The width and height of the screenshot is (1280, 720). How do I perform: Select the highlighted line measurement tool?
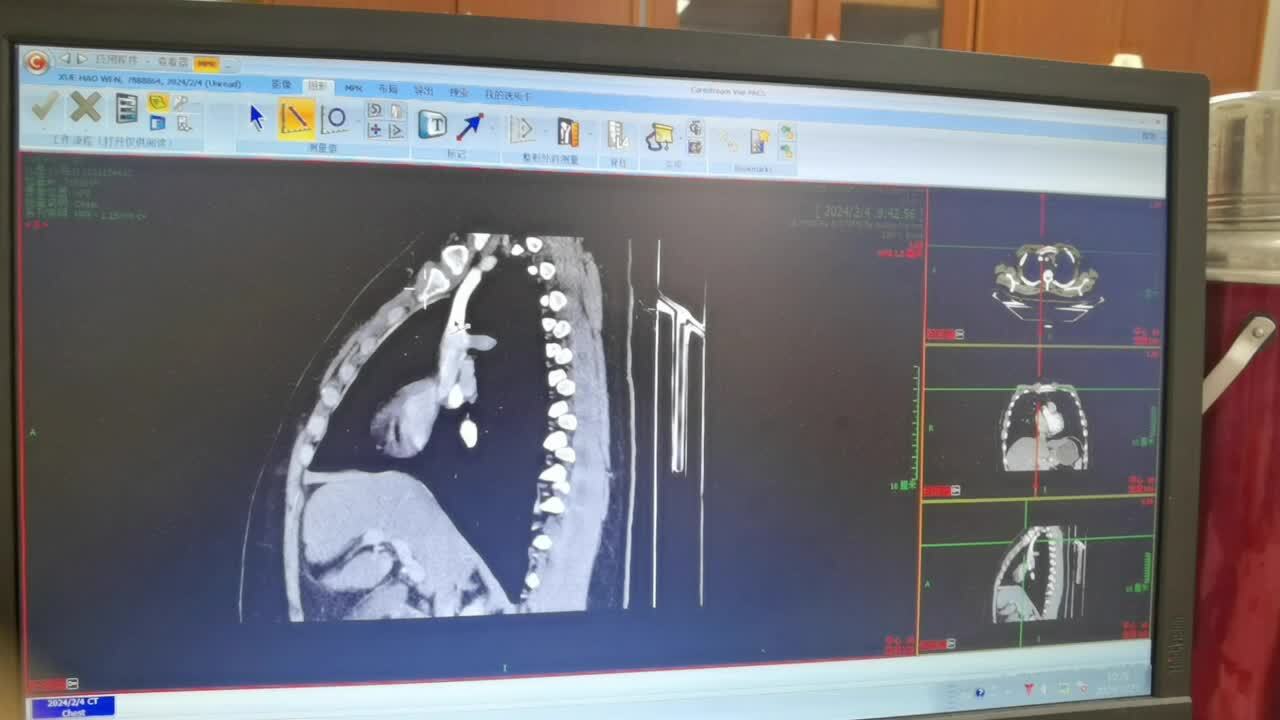click(x=295, y=119)
